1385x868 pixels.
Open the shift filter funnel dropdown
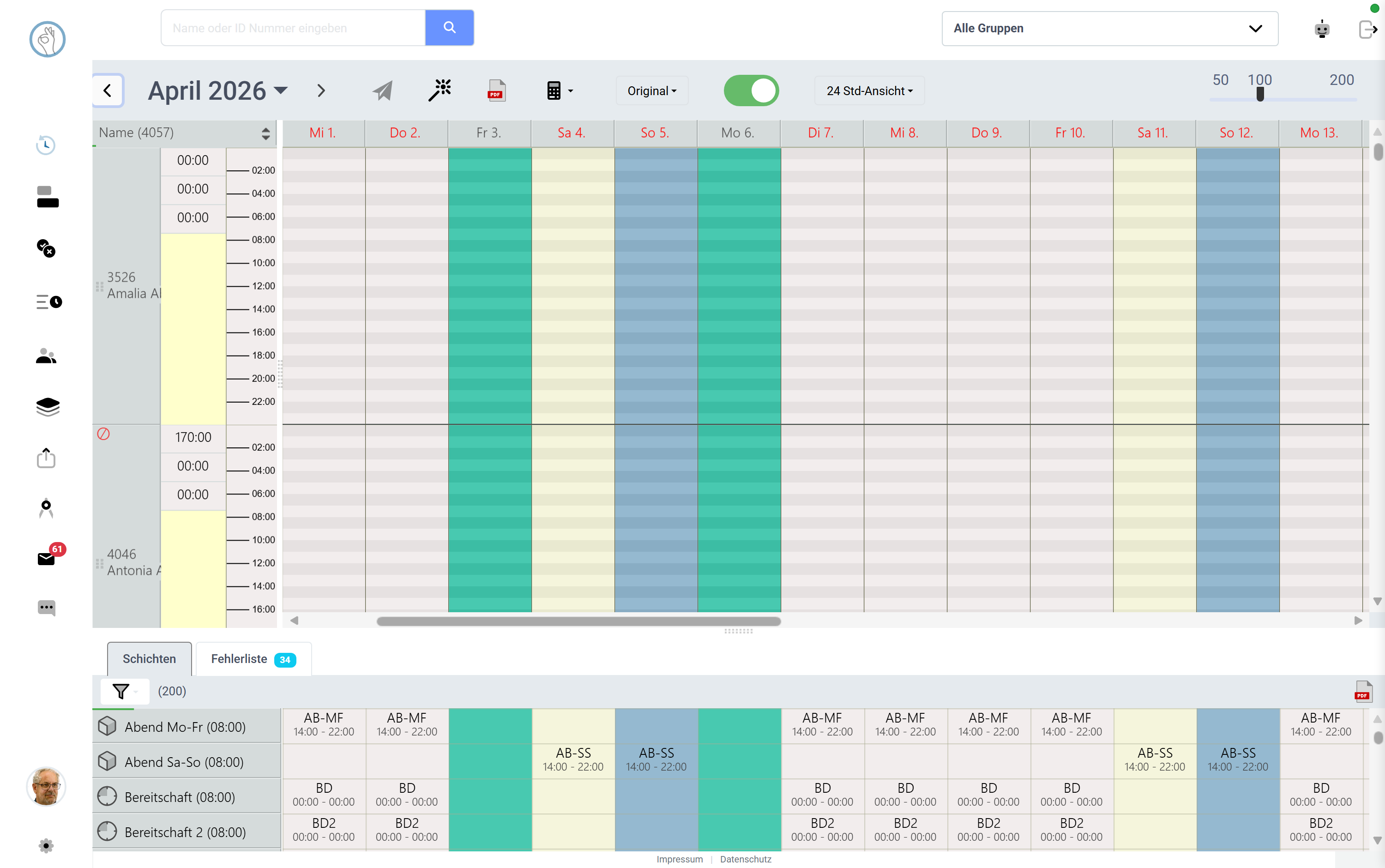click(125, 691)
